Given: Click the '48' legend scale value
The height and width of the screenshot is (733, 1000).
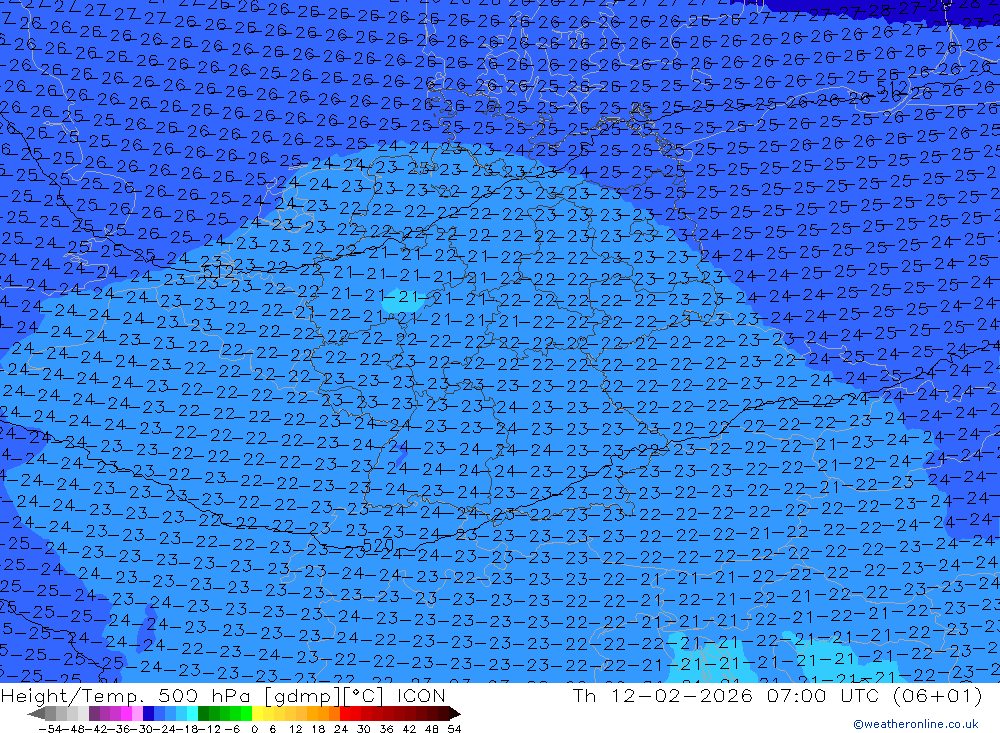Looking at the screenshot, I should (432, 729).
